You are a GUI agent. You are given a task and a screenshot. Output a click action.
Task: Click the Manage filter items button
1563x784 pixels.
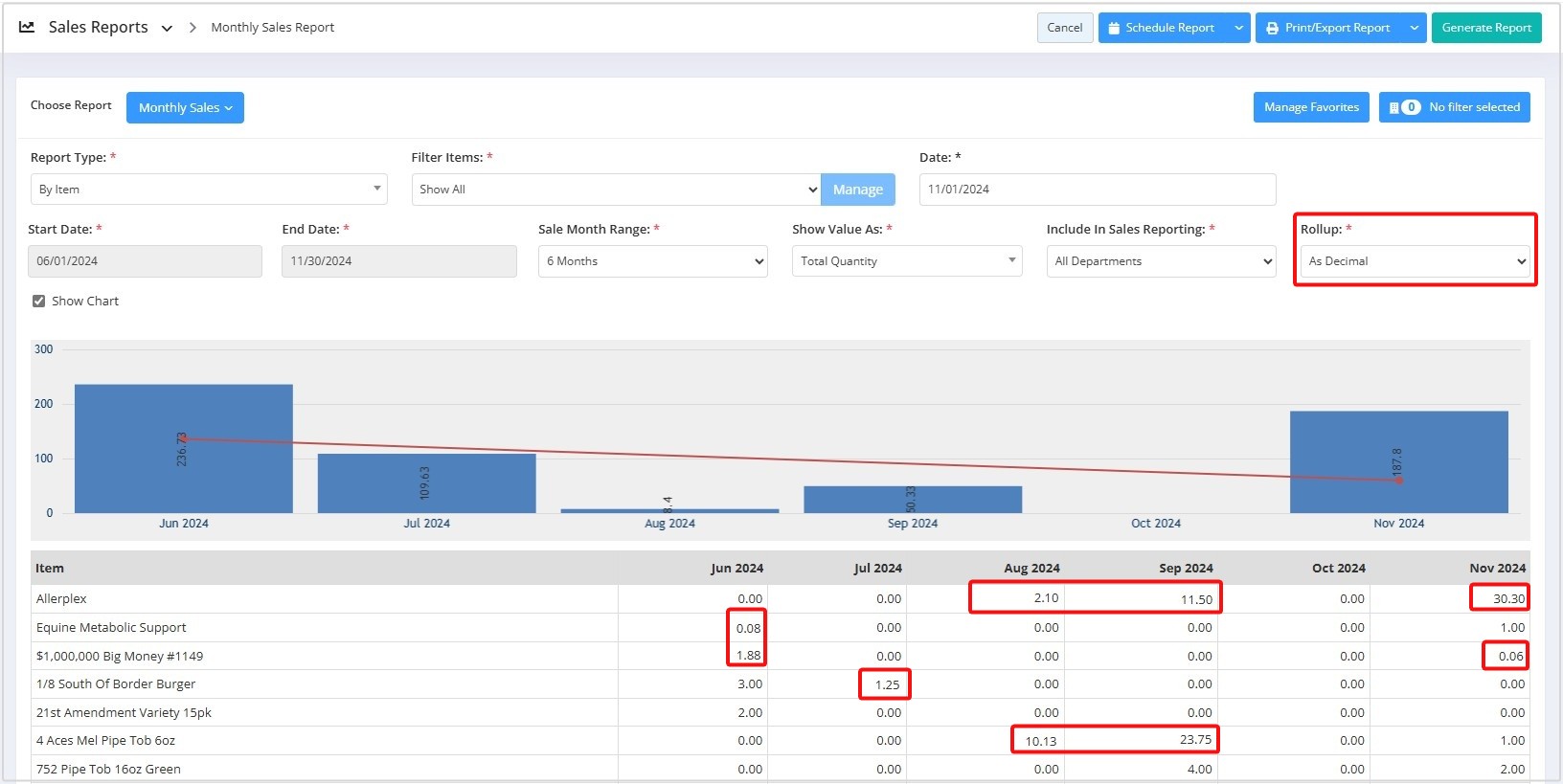pyautogui.click(x=858, y=190)
